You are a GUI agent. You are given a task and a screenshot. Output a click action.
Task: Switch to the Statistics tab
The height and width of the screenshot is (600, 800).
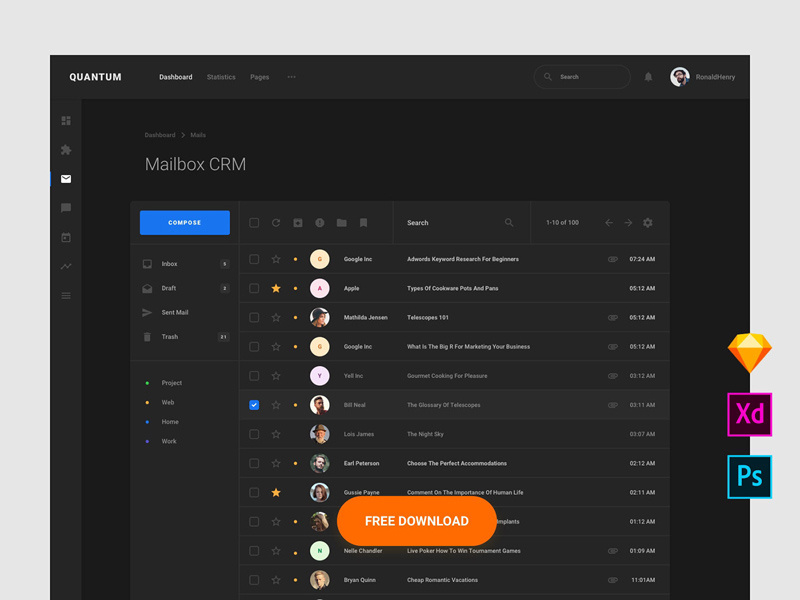[221, 76]
